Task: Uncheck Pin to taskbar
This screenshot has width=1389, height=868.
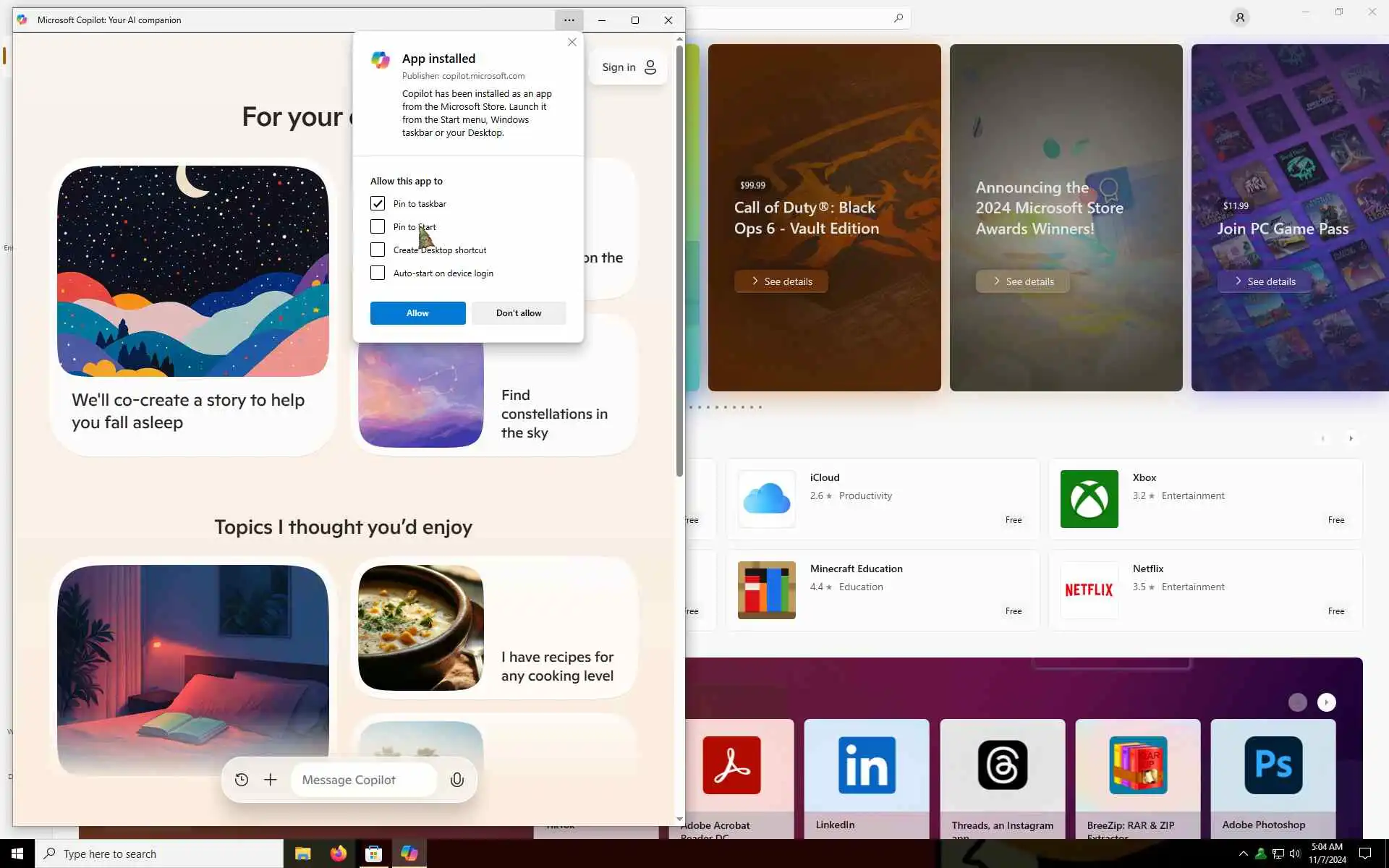Action: [x=378, y=203]
